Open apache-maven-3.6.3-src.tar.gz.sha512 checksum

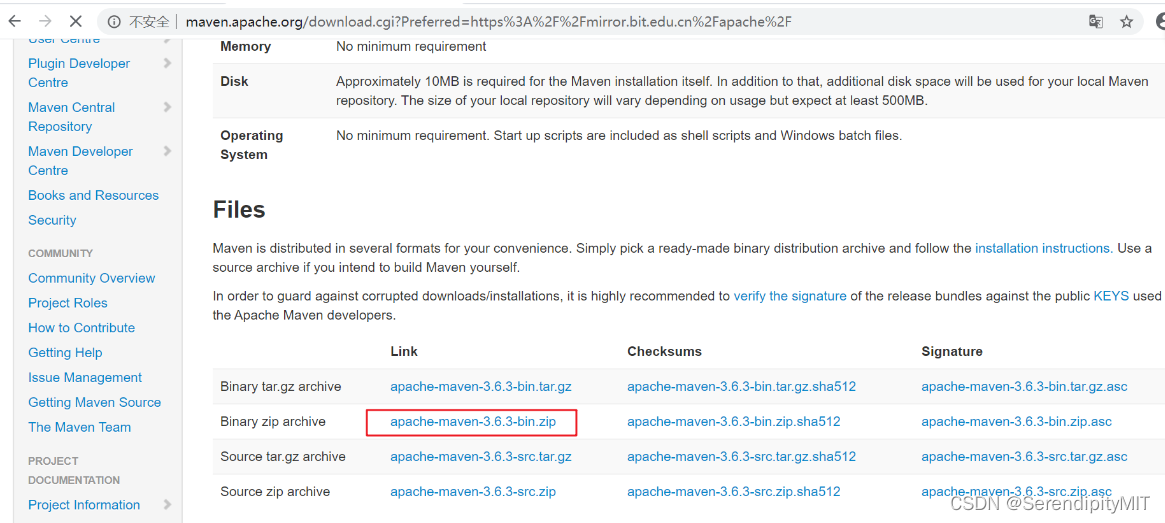pyautogui.click(x=741, y=457)
